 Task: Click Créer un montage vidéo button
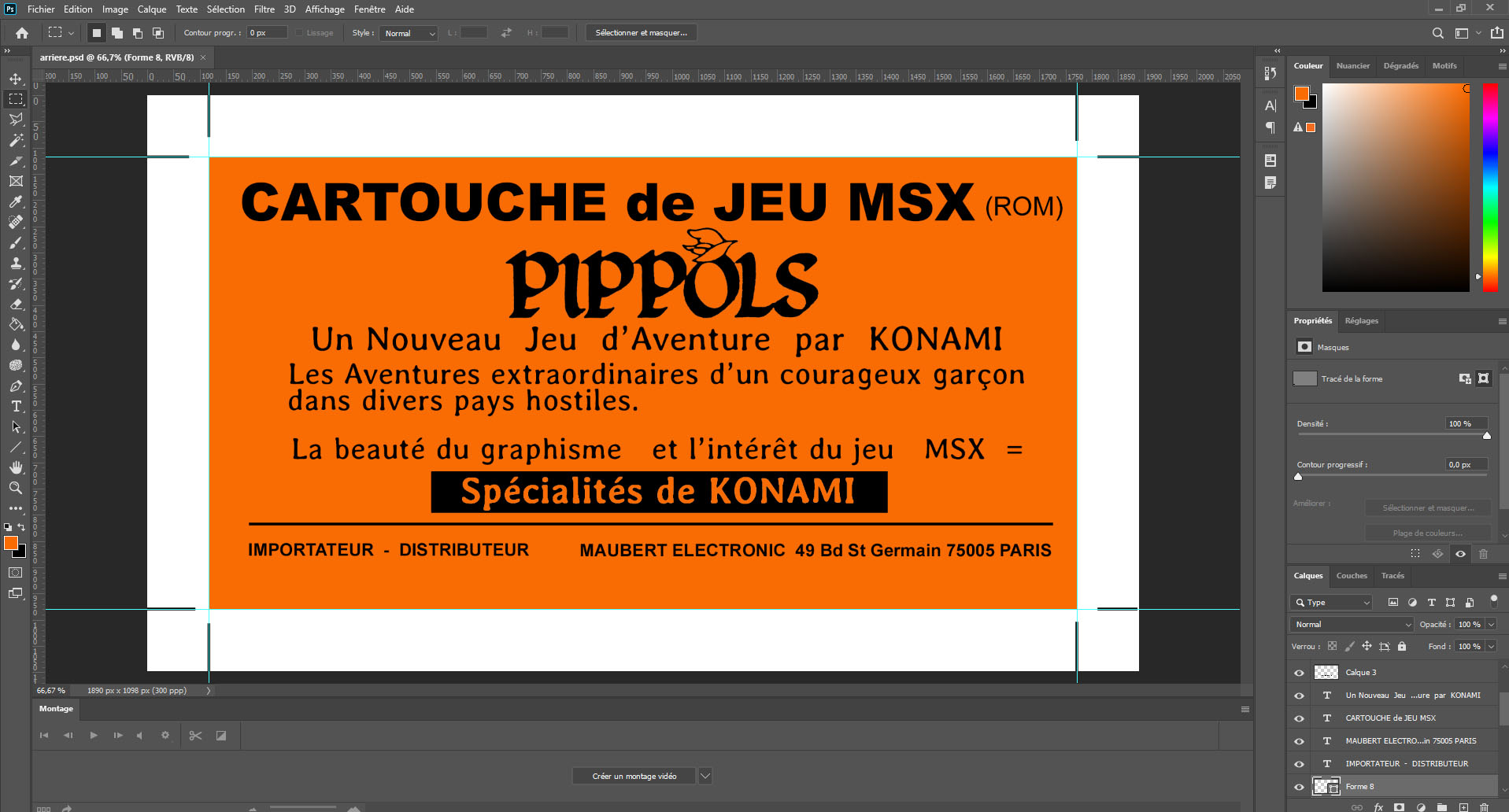634,776
